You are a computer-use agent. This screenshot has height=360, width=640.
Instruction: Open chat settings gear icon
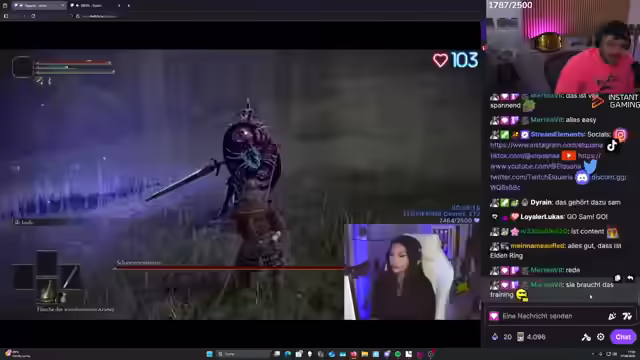pos(600,337)
